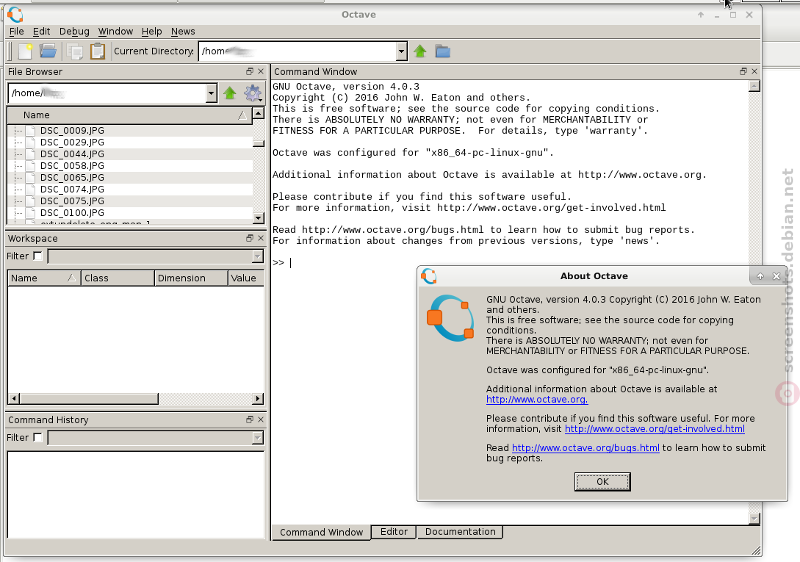Click the Open file folder icon
Viewport: 800px width, 562px height.
coord(48,51)
